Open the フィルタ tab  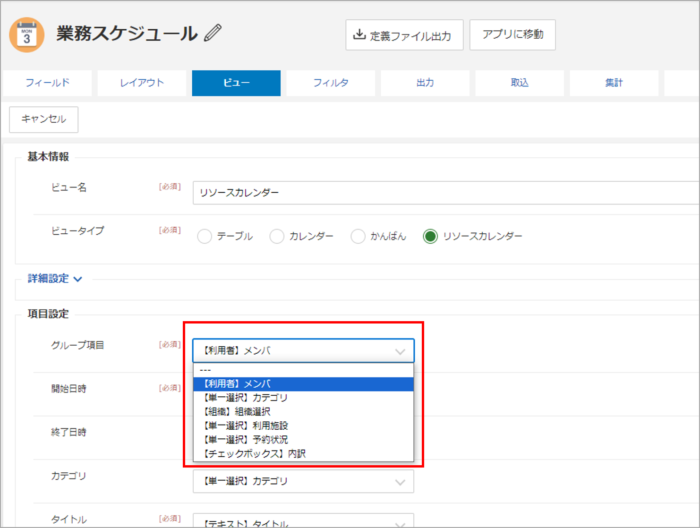point(331,83)
